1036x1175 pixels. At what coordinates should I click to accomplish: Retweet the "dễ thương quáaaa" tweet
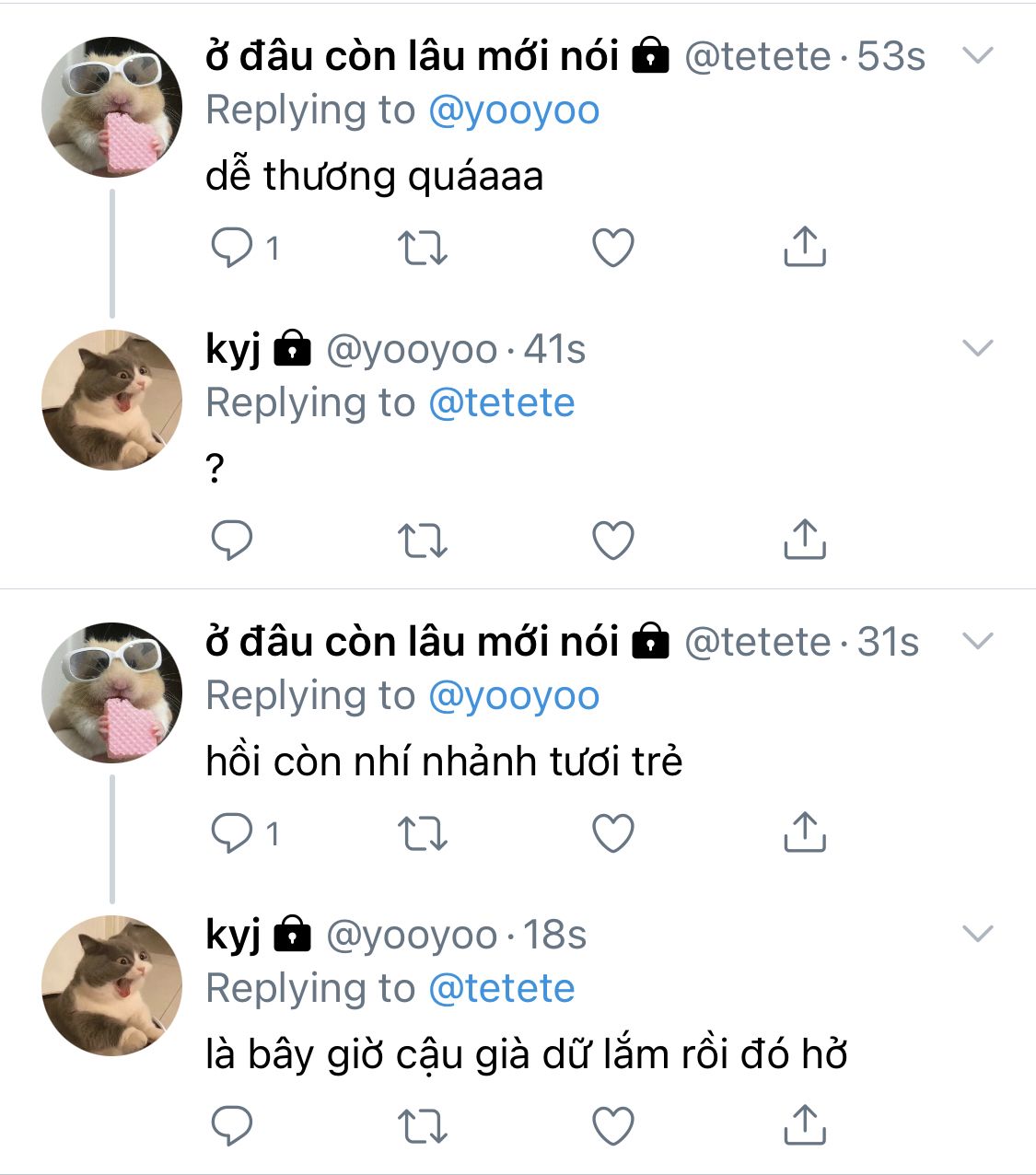pyautogui.click(x=423, y=248)
